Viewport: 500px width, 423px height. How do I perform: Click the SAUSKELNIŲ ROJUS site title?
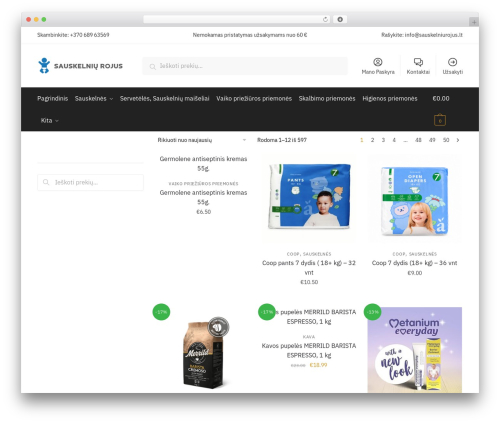tap(88, 66)
